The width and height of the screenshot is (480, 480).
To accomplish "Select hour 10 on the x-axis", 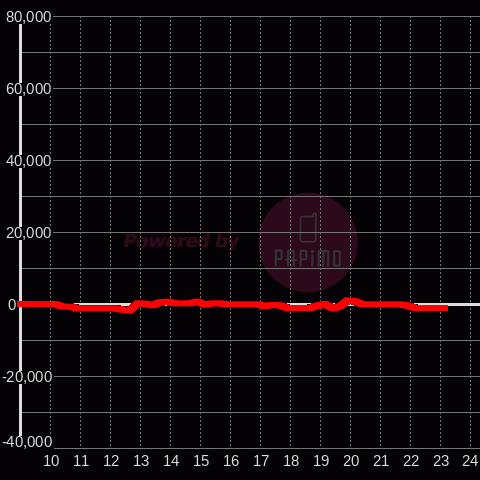I will (51, 461).
